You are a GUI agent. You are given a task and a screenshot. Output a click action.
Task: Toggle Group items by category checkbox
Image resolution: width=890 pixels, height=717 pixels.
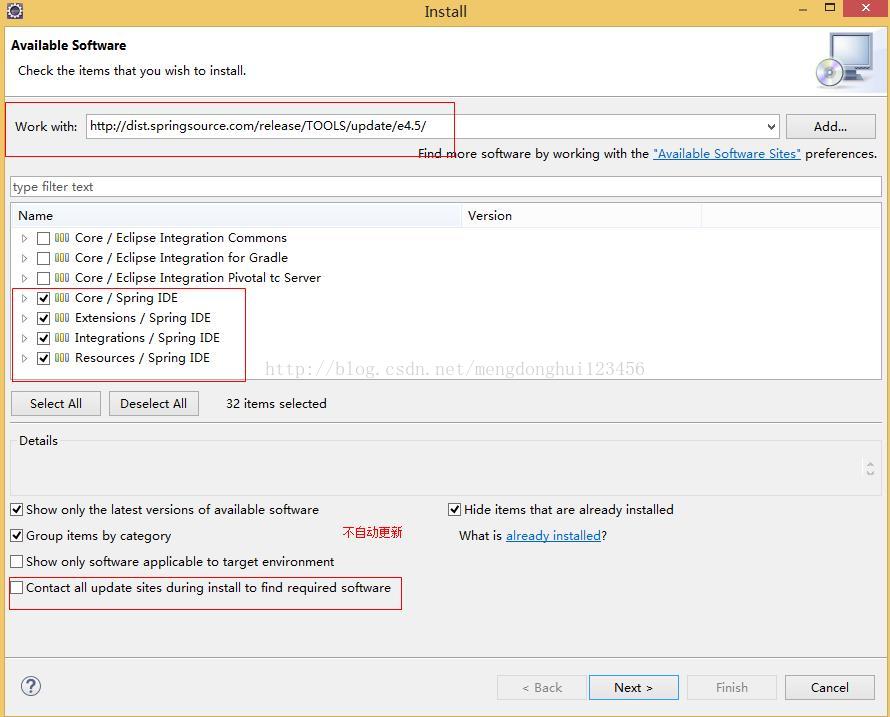point(17,535)
